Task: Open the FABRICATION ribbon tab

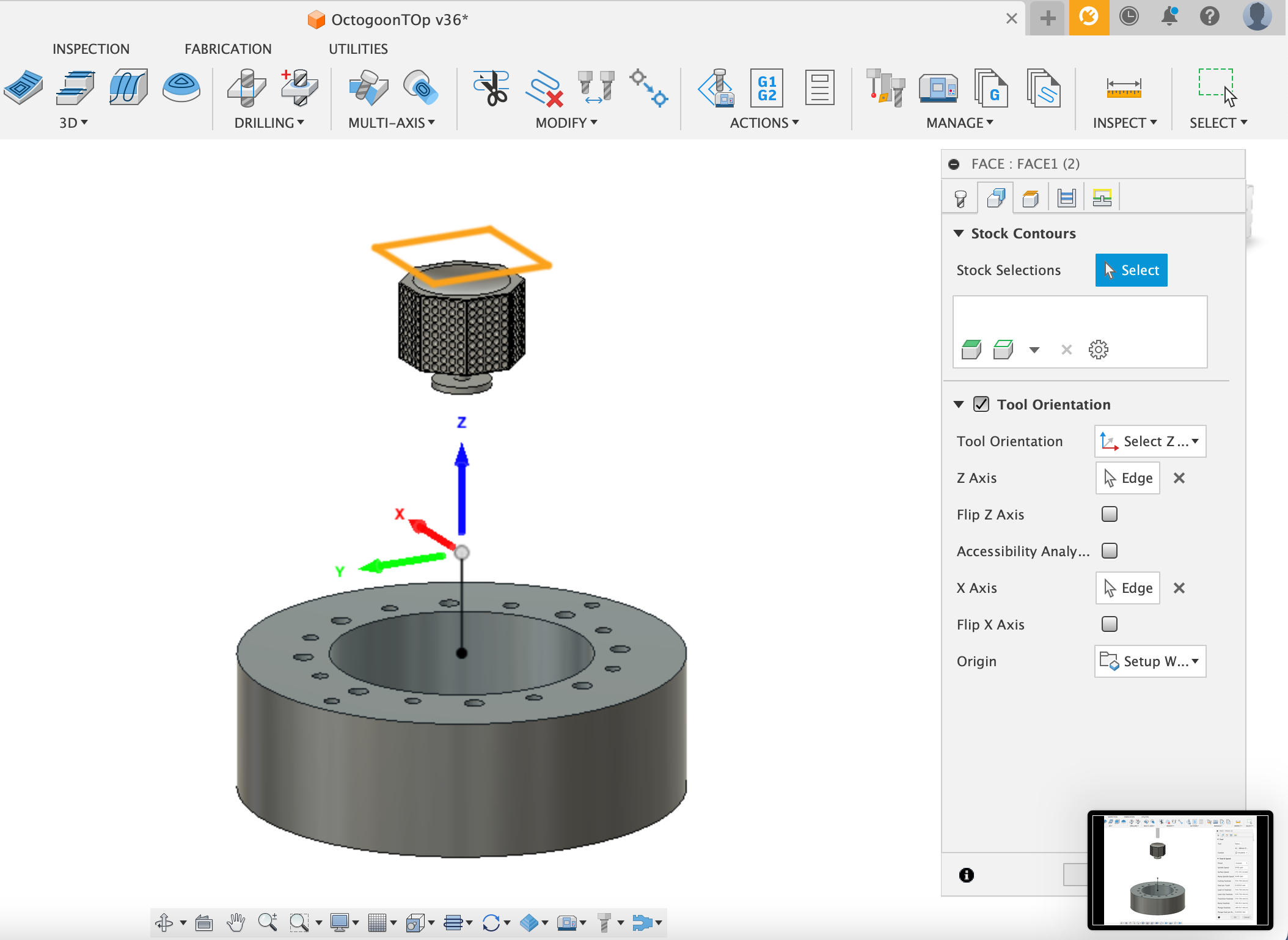Action: click(228, 49)
